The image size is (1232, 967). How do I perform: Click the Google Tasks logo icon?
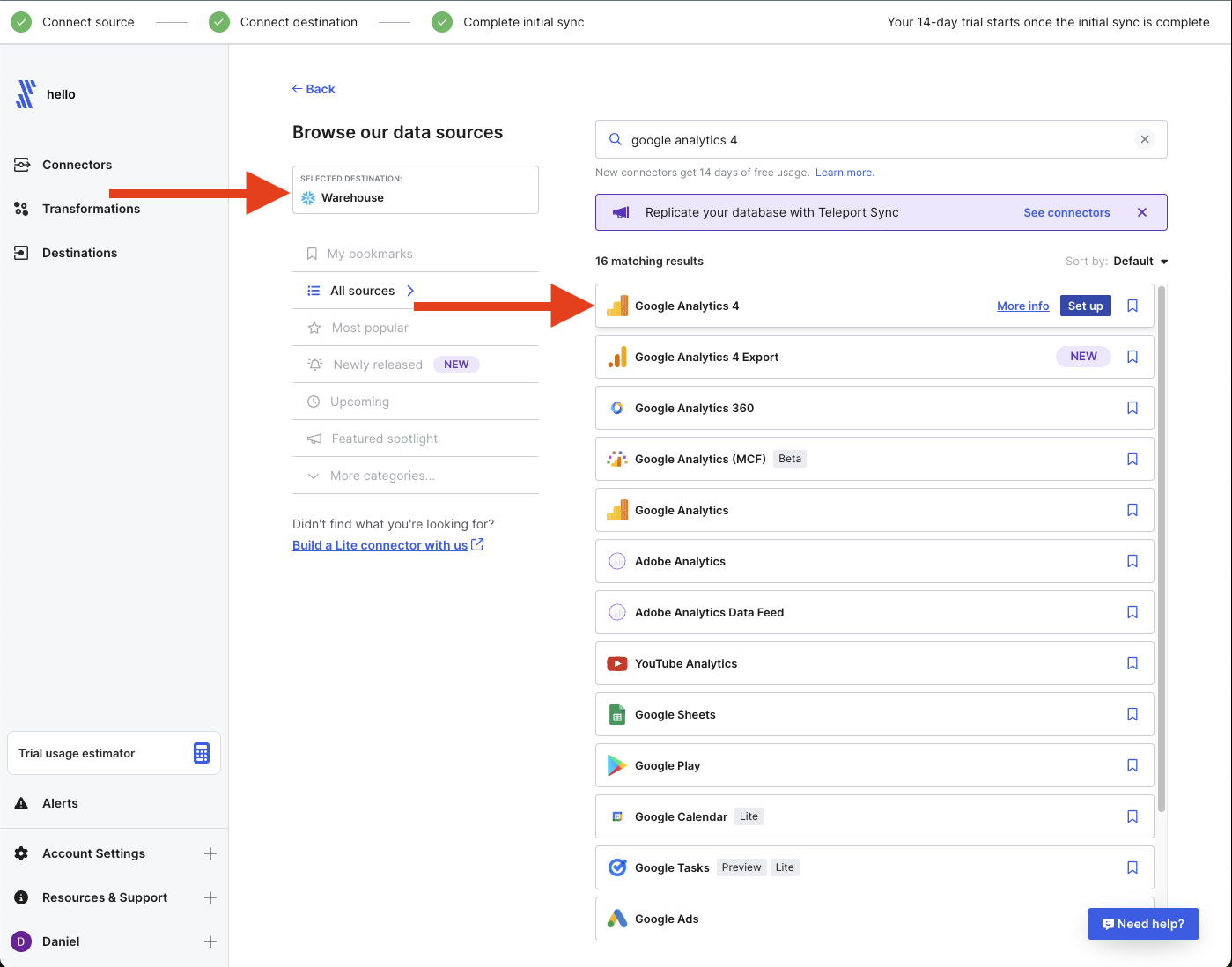[x=617, y=867]
